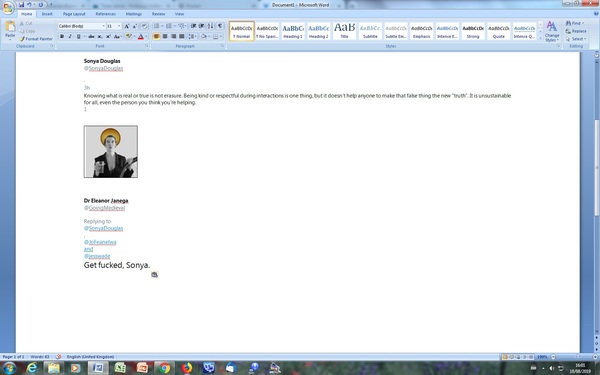Switch to the Review tab
Image resolution: width=600 pixels, height=375 pixels.
click(x=158, y=14)
